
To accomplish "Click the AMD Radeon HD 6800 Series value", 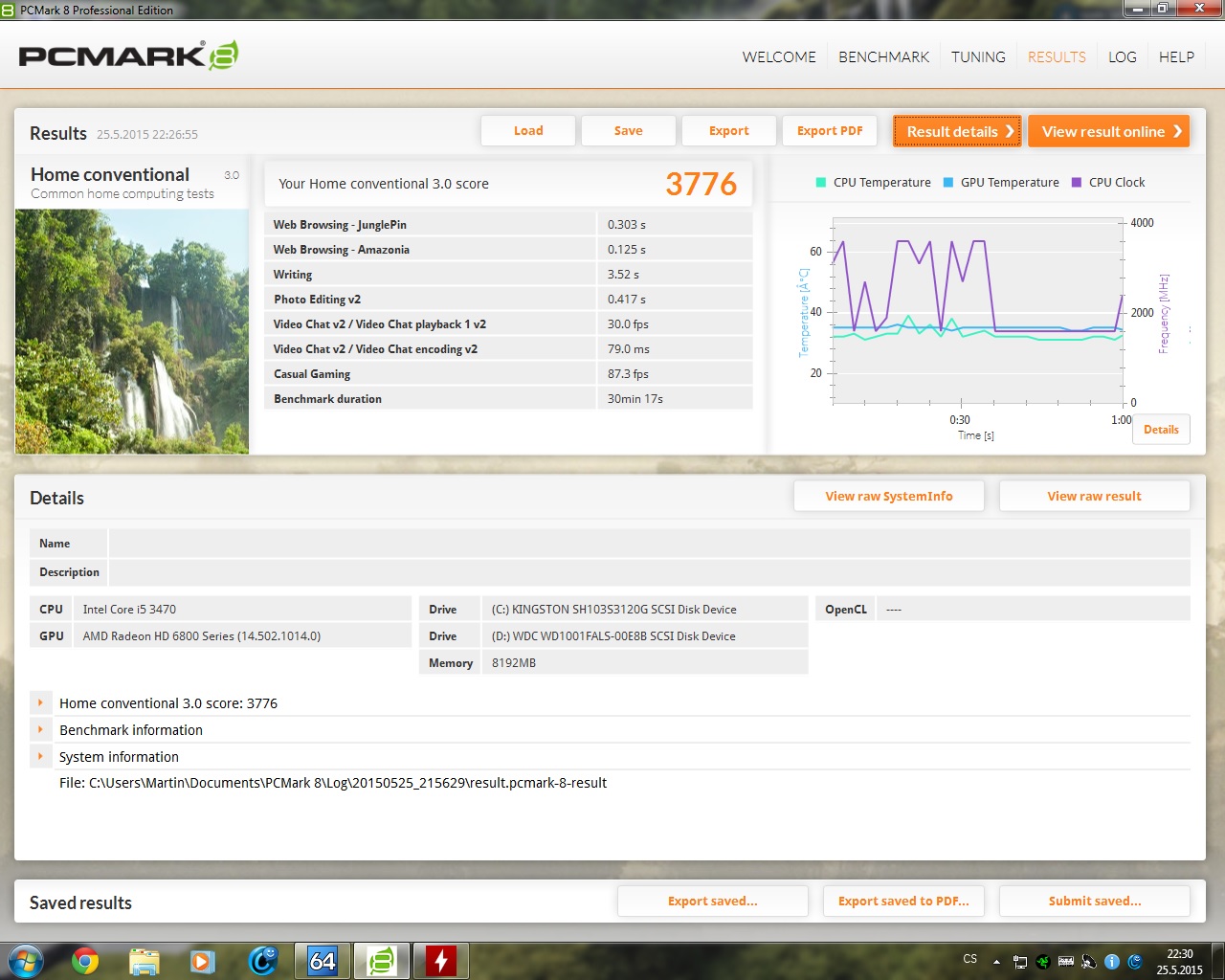I will 202,636.
